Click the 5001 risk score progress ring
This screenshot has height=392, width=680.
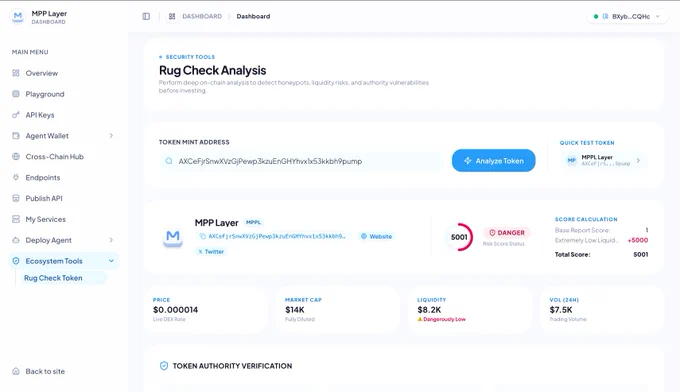[x=459, y=237]
